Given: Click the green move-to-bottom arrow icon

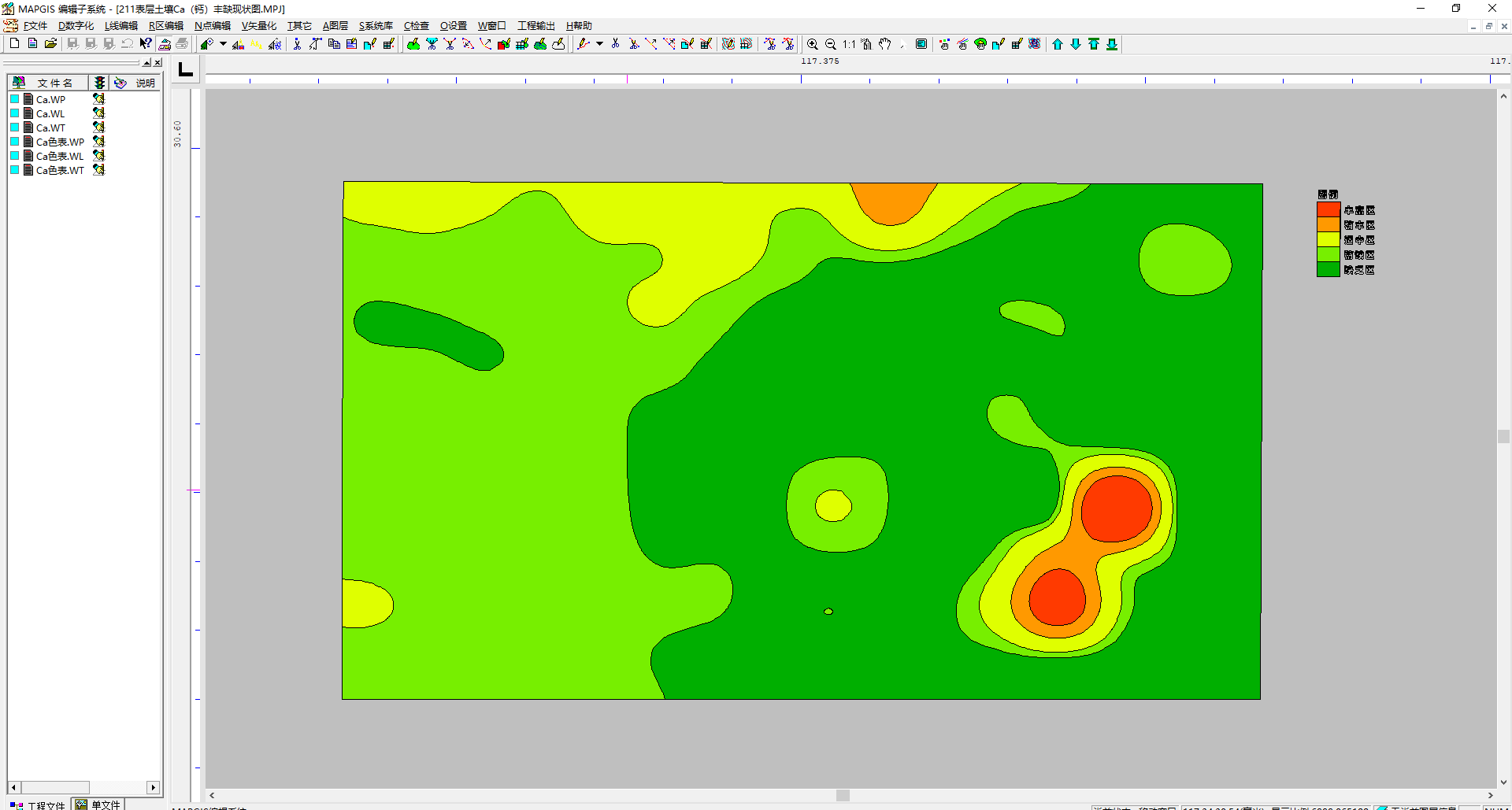Looking at the screenshot, I should (1112, 45).
